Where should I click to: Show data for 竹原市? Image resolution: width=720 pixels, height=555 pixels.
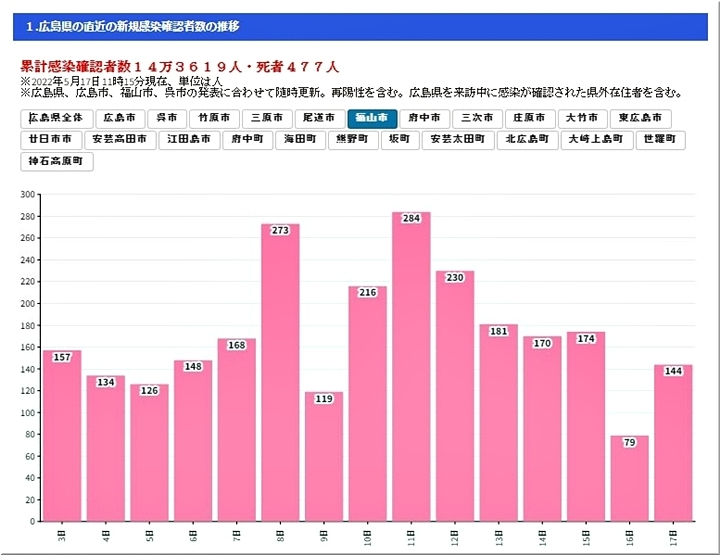click(214, 118)
